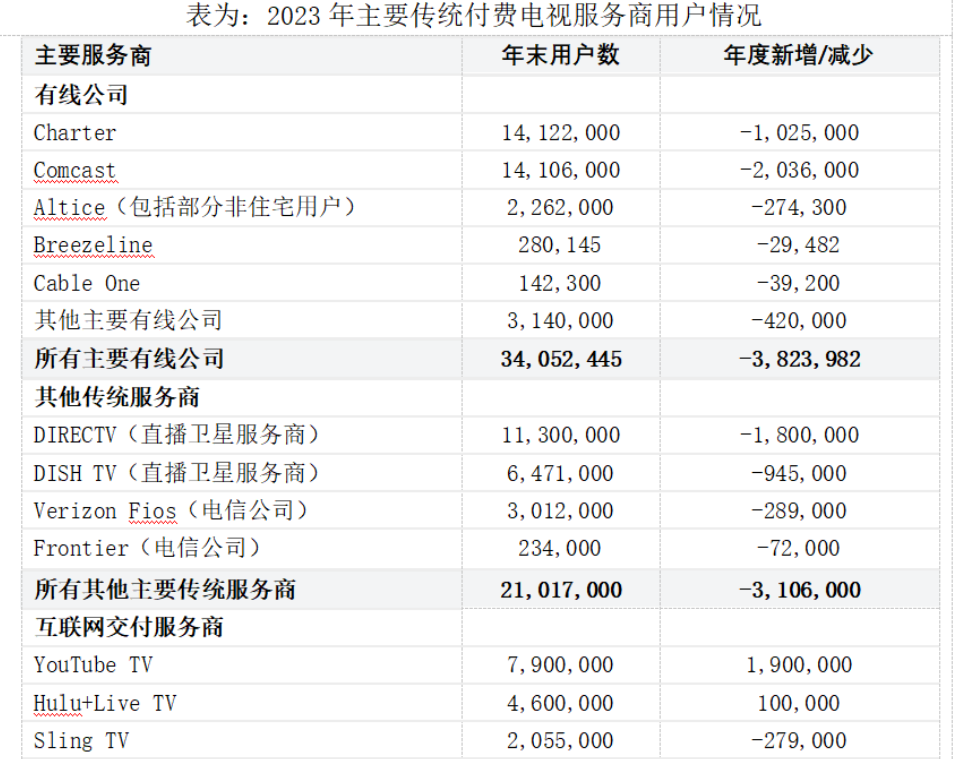Click the subtotal label 所有主要有线公司
The width and height of the screenshot is (954, 759).
129,359
